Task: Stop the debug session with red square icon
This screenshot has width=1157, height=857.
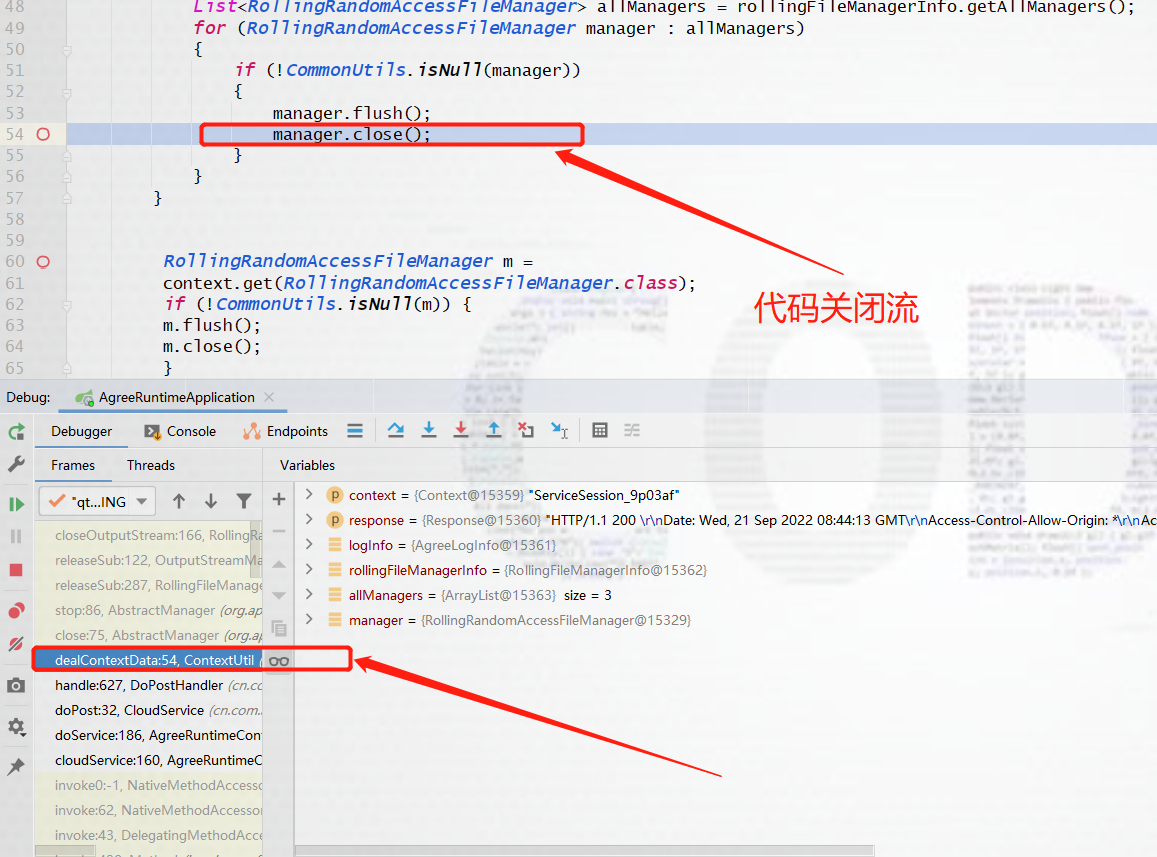Action: [x=16, y=569]
